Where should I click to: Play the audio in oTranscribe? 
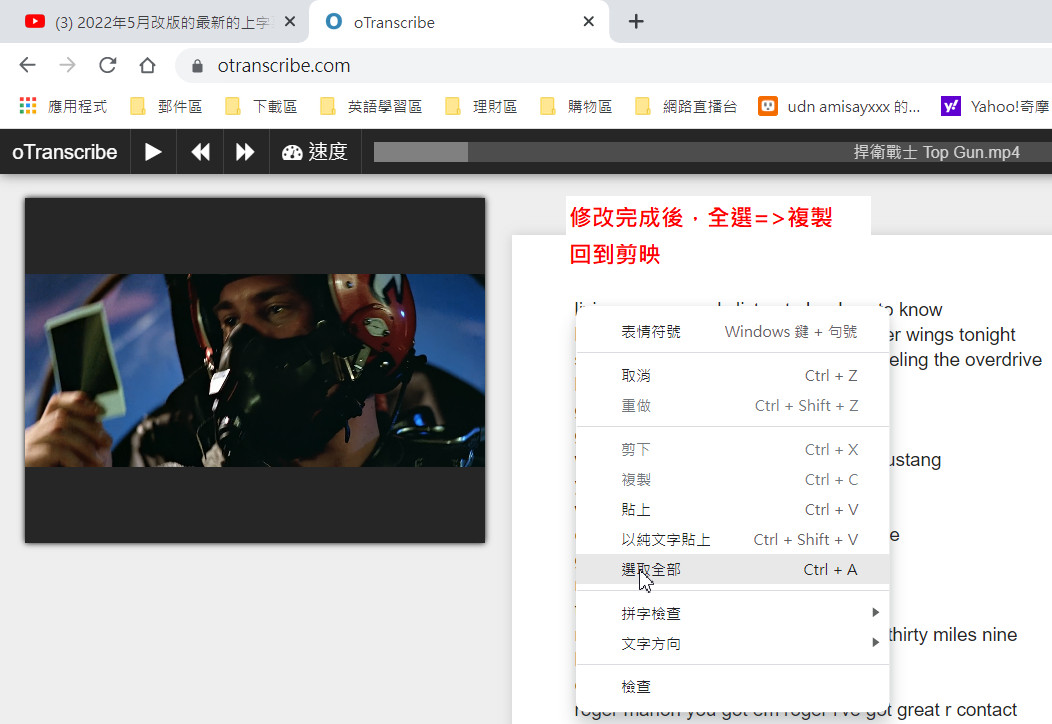coord(153,152)
